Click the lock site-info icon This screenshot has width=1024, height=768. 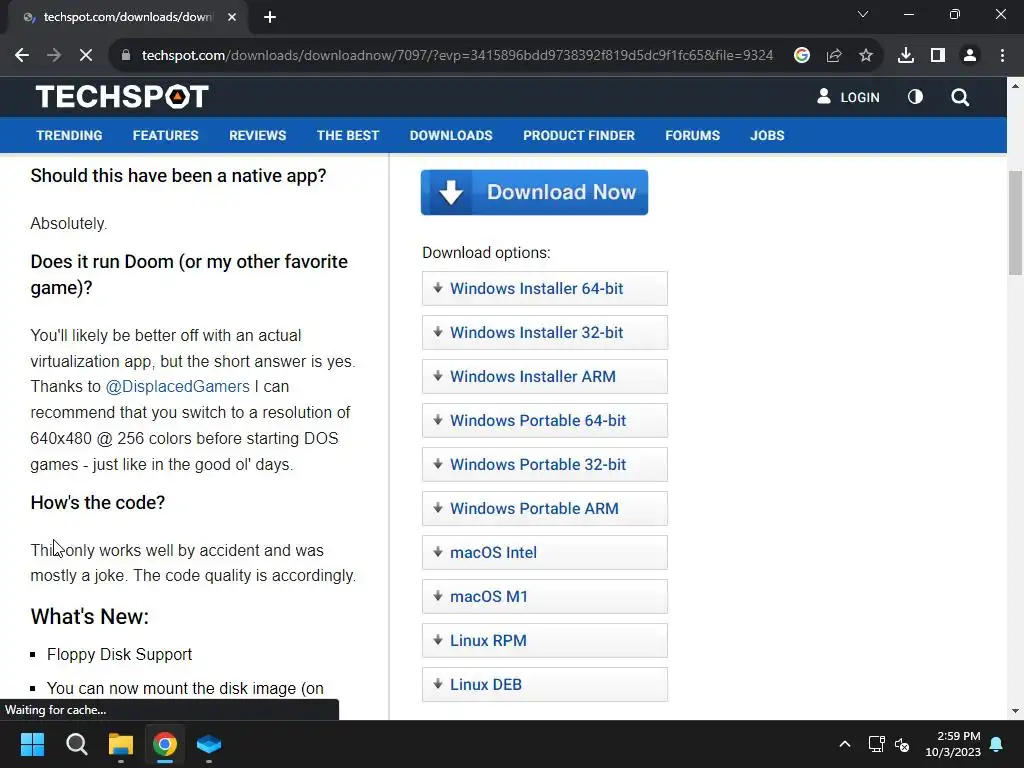[x=126, y=56]
